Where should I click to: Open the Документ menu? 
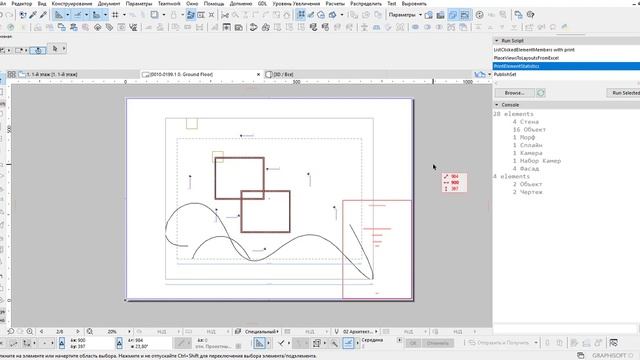(x=109, y=4)
